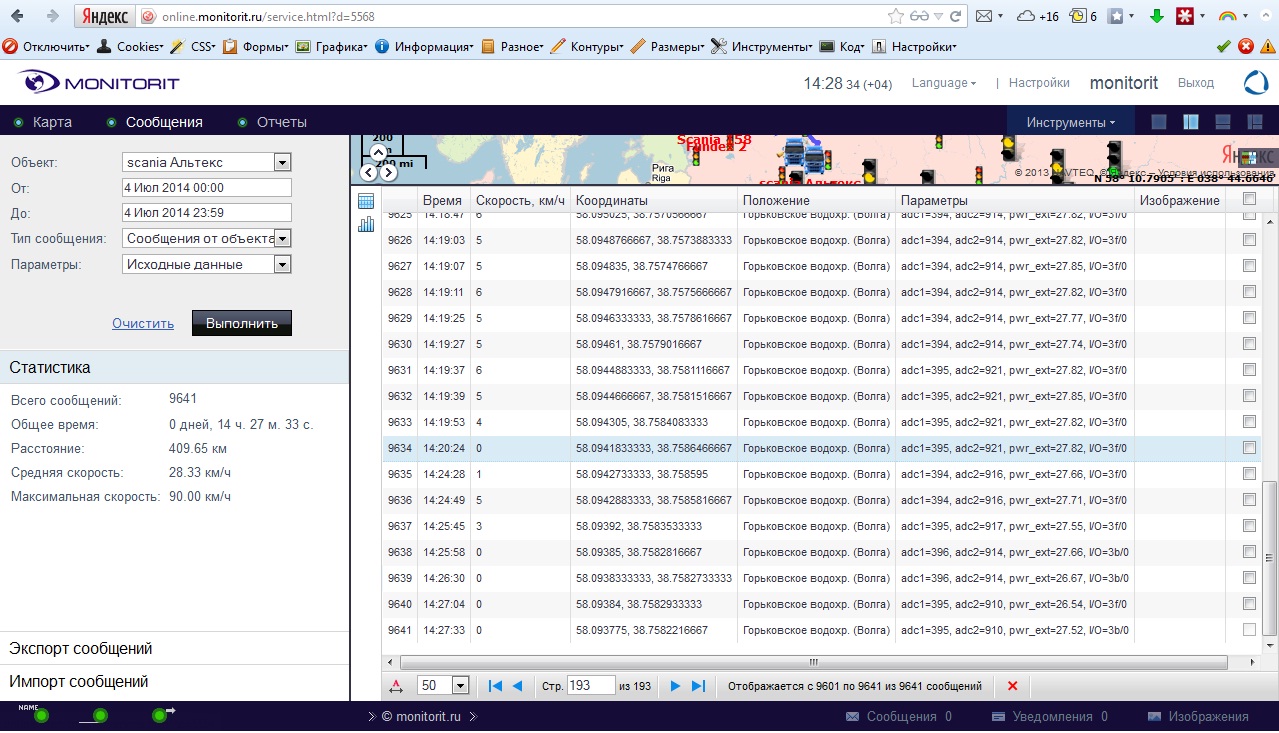Pan map up with arrow button
The width and height of the screenshot is (1279, 733).
379,153
